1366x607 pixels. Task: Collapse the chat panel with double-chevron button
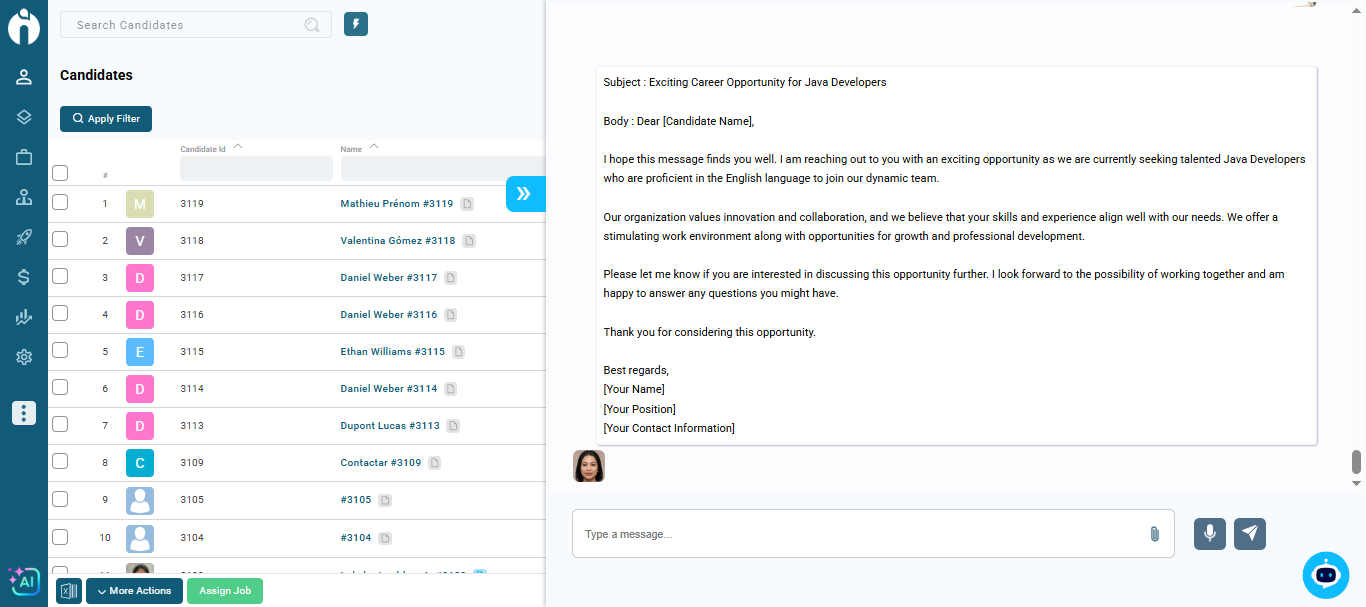524,193
